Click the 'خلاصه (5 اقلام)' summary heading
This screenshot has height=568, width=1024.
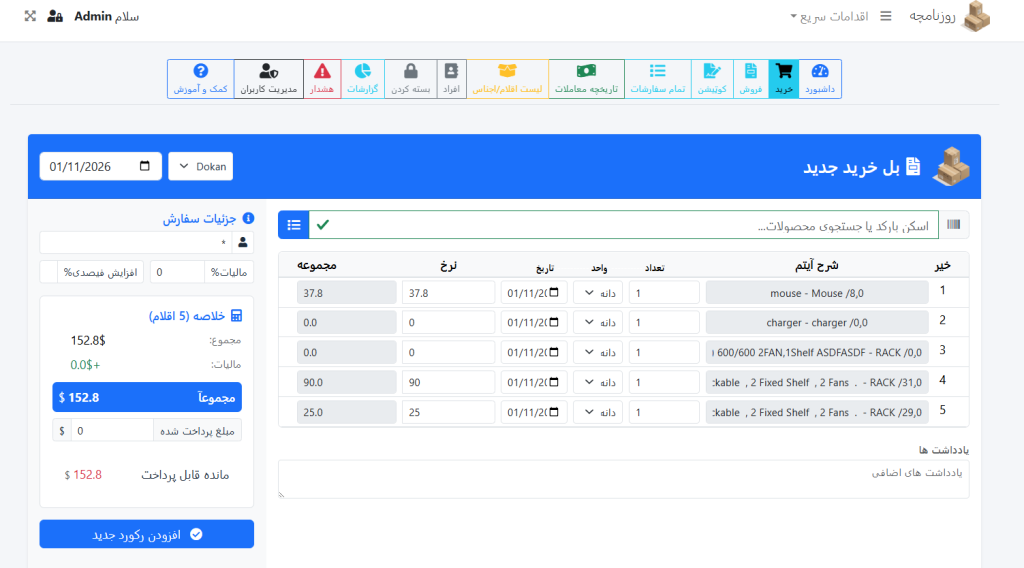[x=187, y=316]
